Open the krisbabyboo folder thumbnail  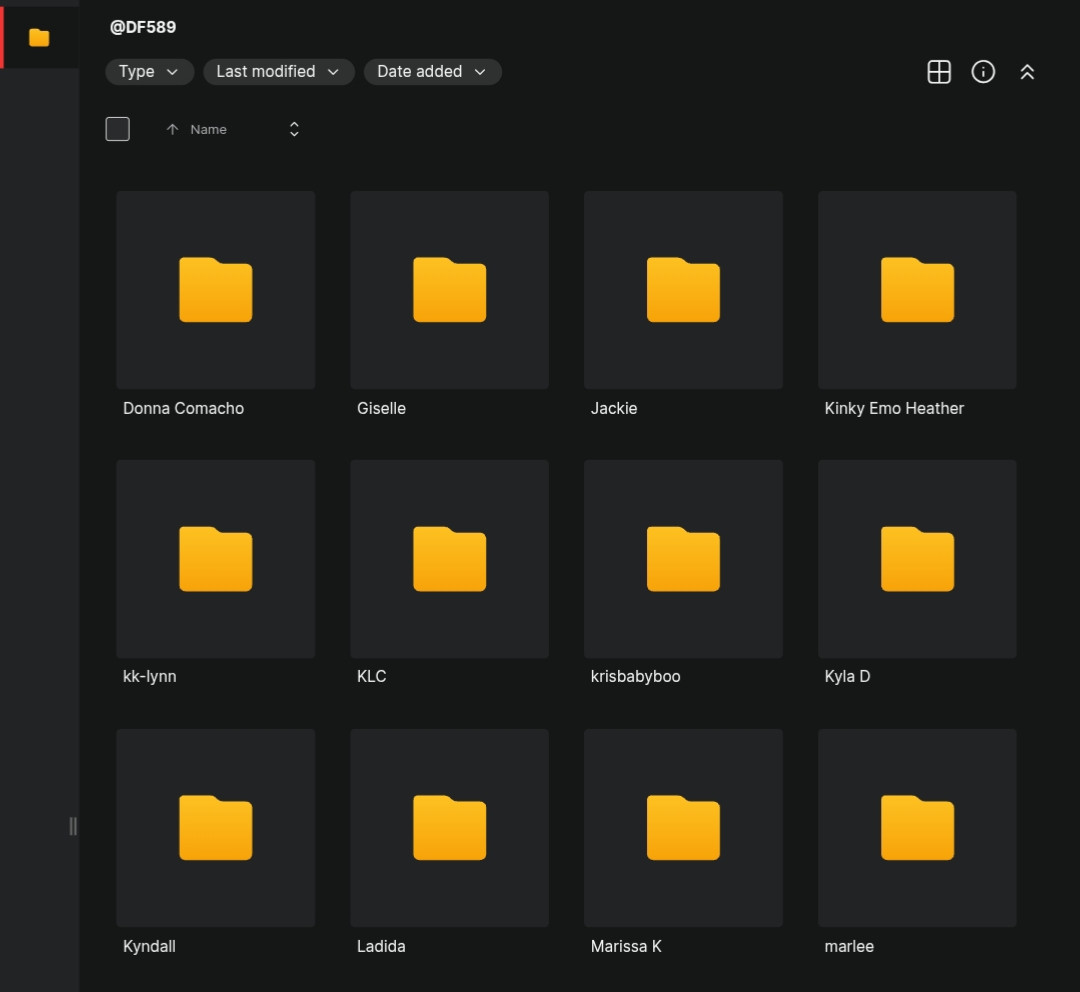(x=683, y=559)
